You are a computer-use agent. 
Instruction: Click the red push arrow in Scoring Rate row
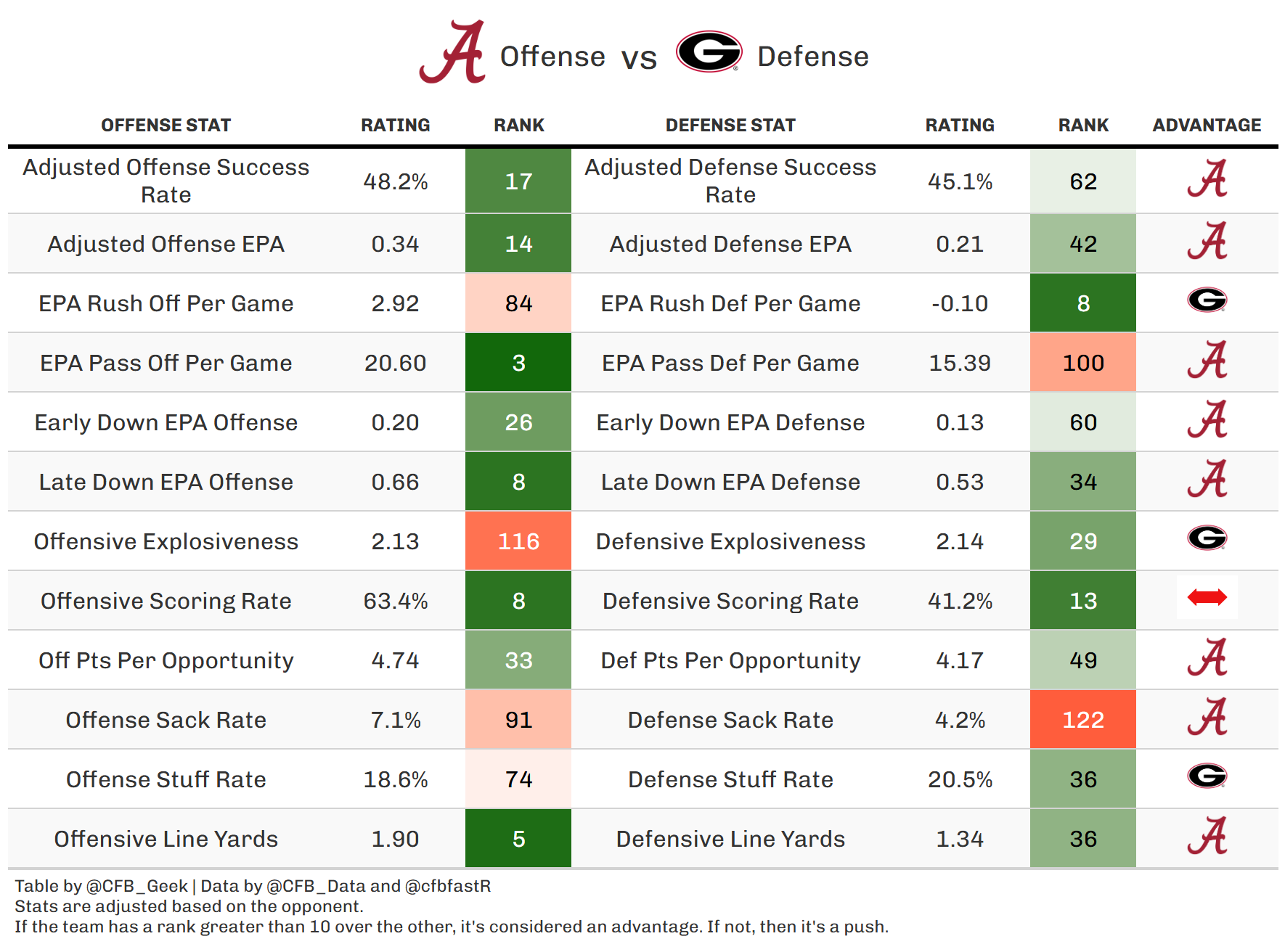coord(1207,598)
